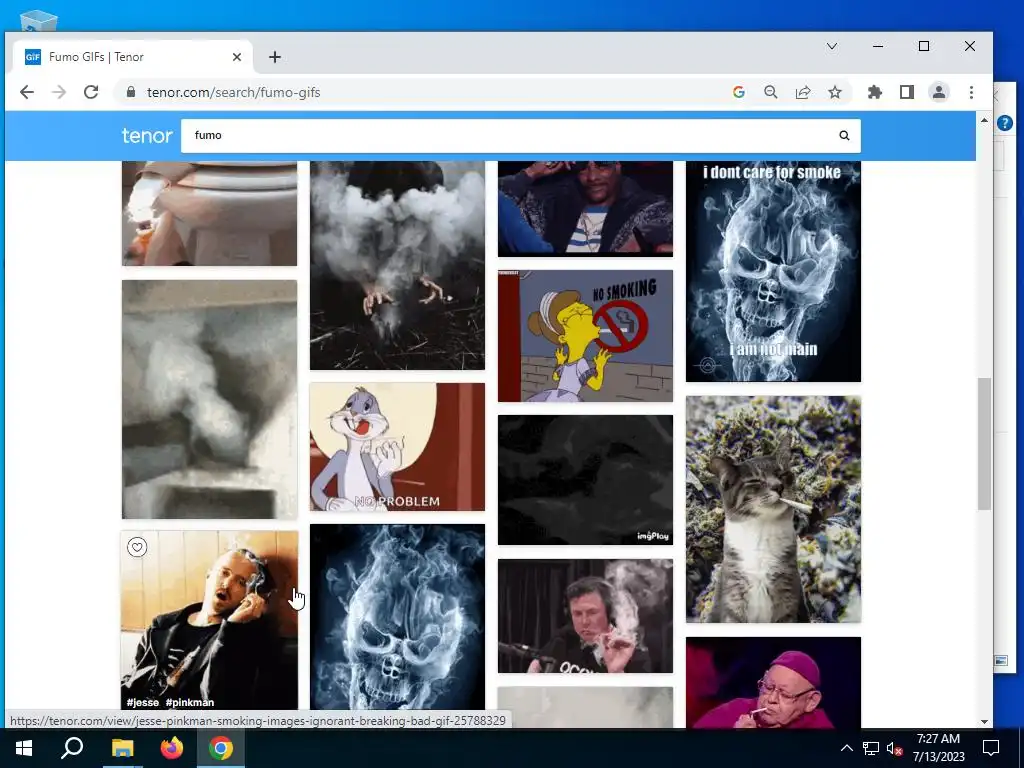Click Chrome icon in taskbar

pos(221,748)
